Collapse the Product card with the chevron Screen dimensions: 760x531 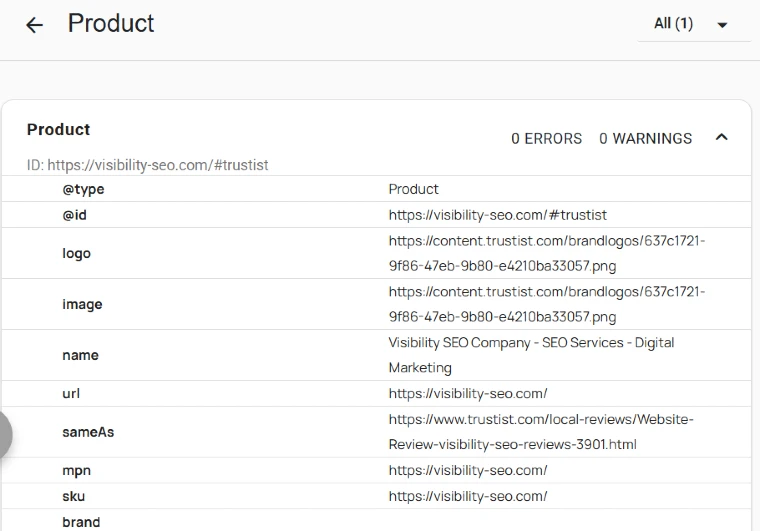click(x=722, y=138)
